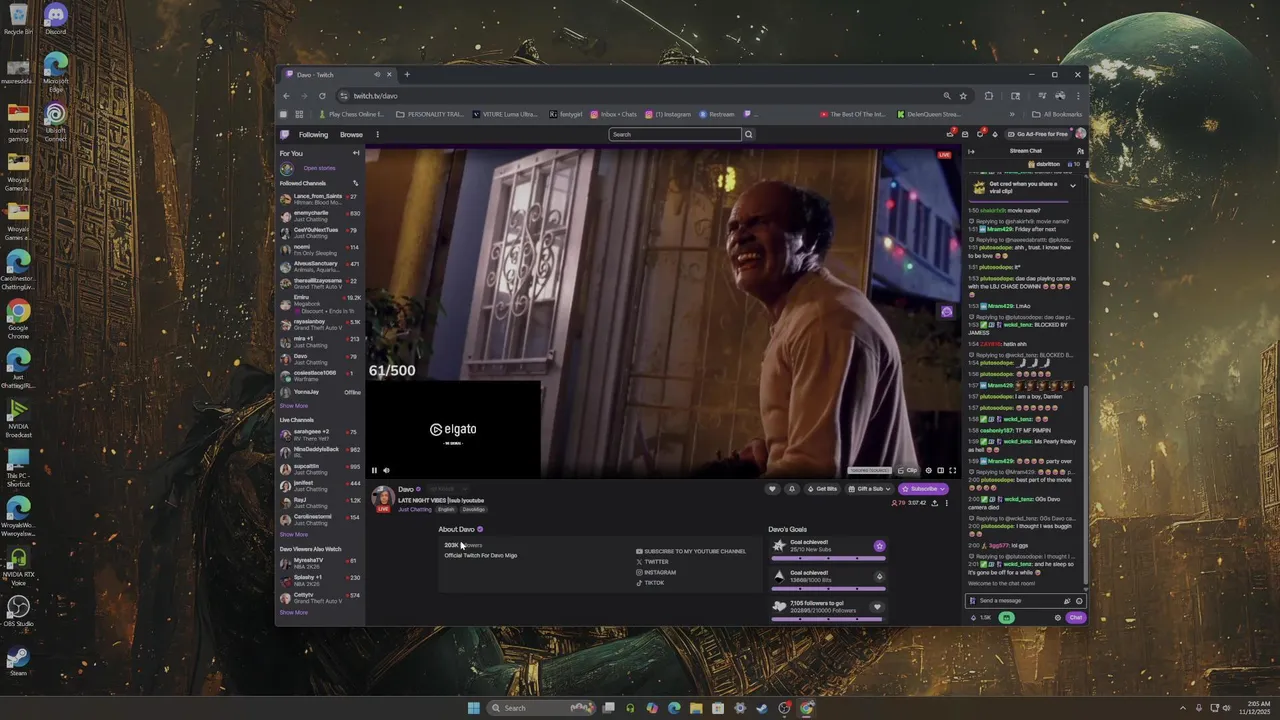Expand the viral clip cred banner

pos(1073,186)
